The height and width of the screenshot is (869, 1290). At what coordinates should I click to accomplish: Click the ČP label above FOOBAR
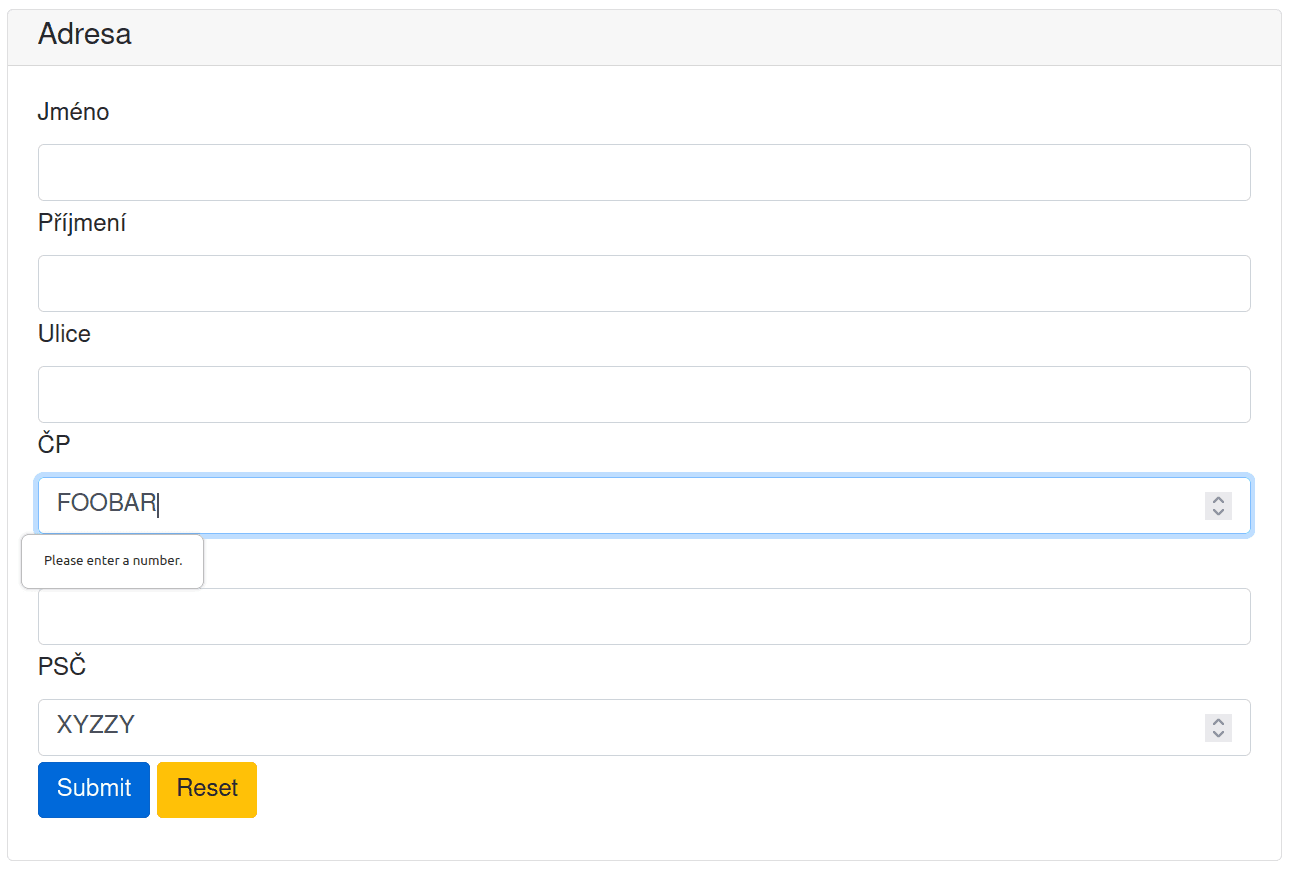(x=54, y=445)
